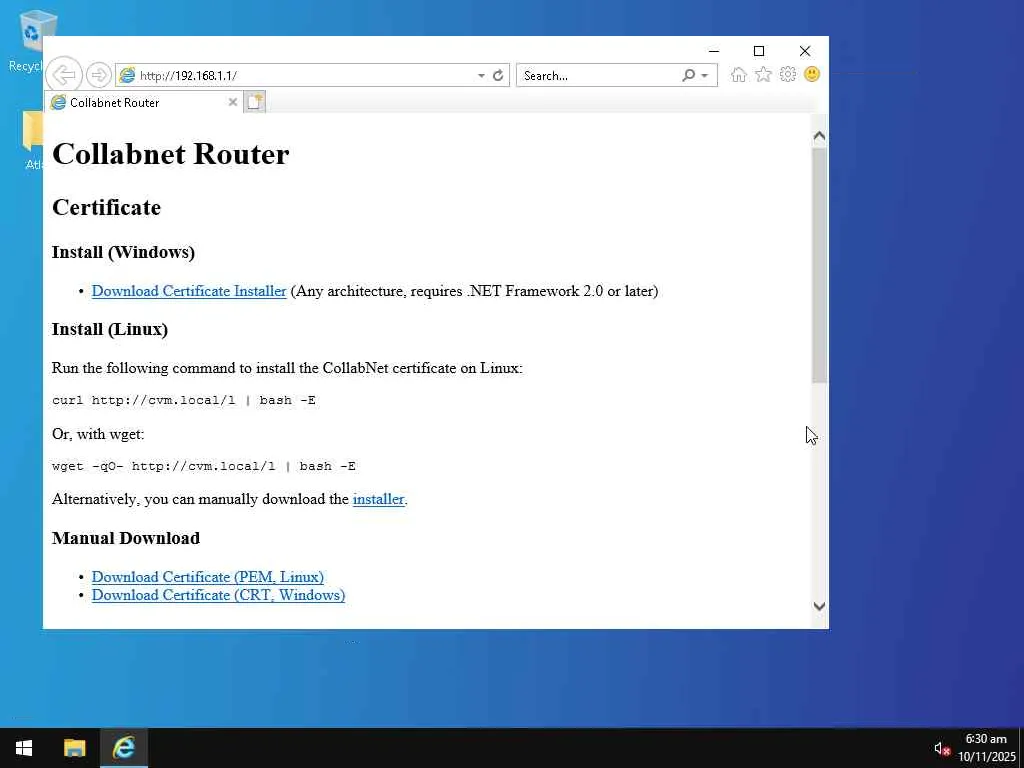
Task: Click the curl http://cvm.local/l command text
Action: coord(184,400)
